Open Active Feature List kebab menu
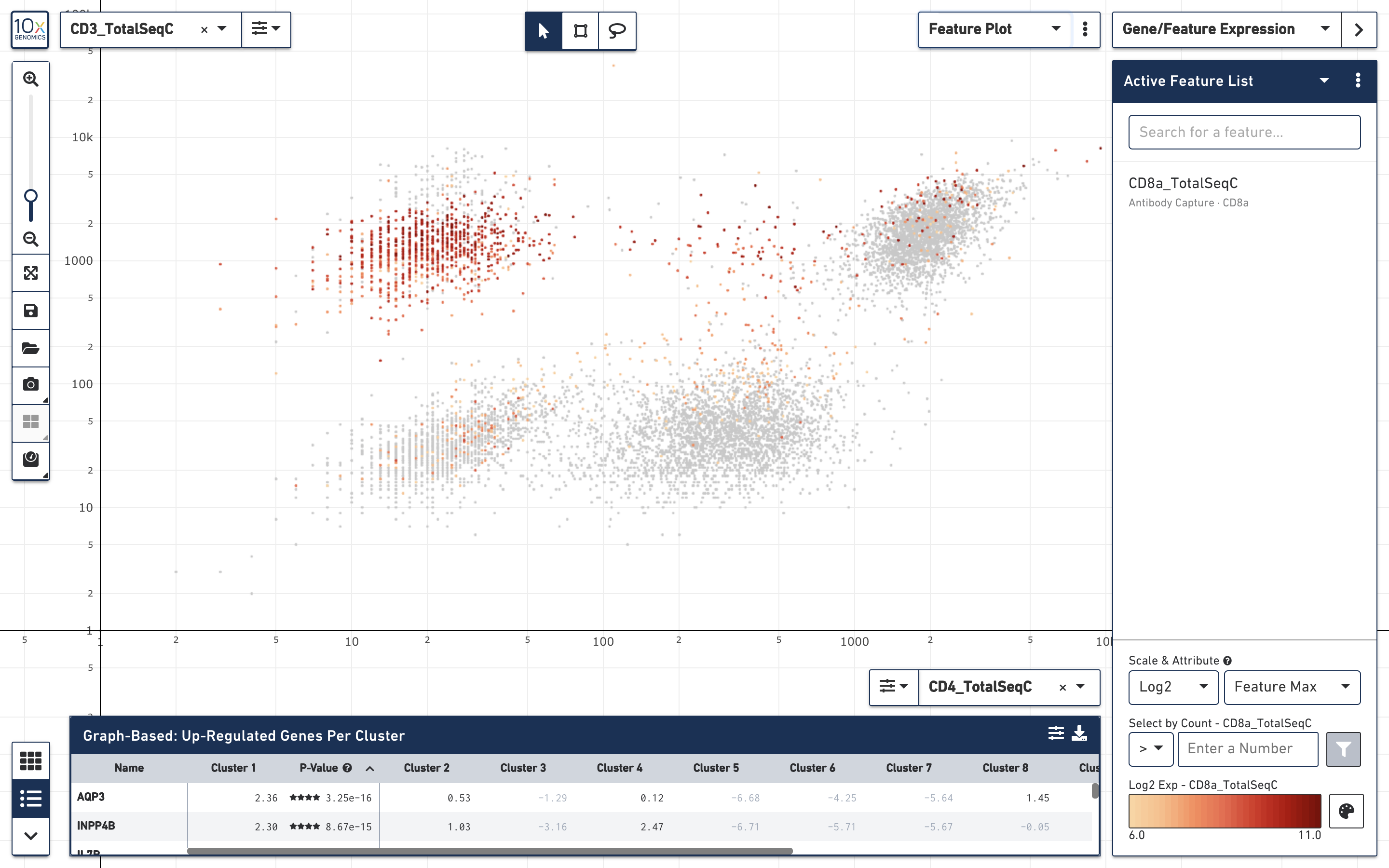 tap(1358, 81)
